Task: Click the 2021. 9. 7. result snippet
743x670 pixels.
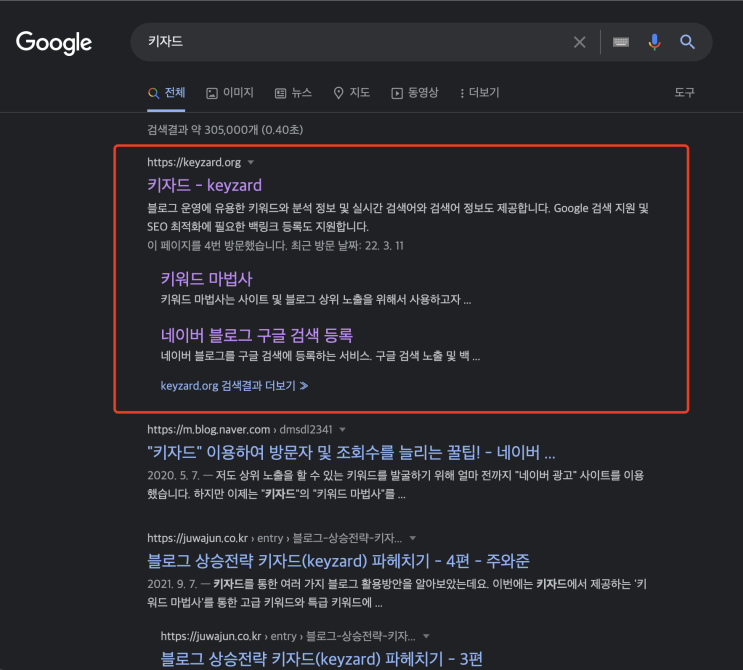Action: [397, 593]
